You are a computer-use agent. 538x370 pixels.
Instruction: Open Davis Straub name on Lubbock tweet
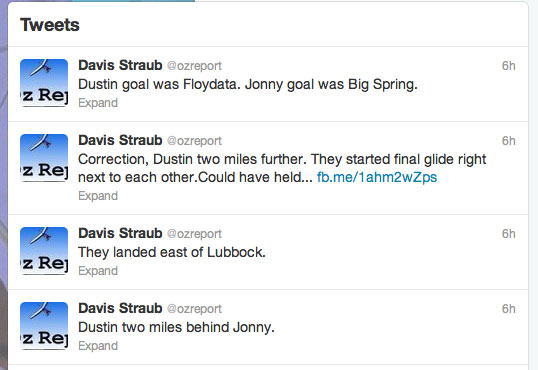(120, 233)
